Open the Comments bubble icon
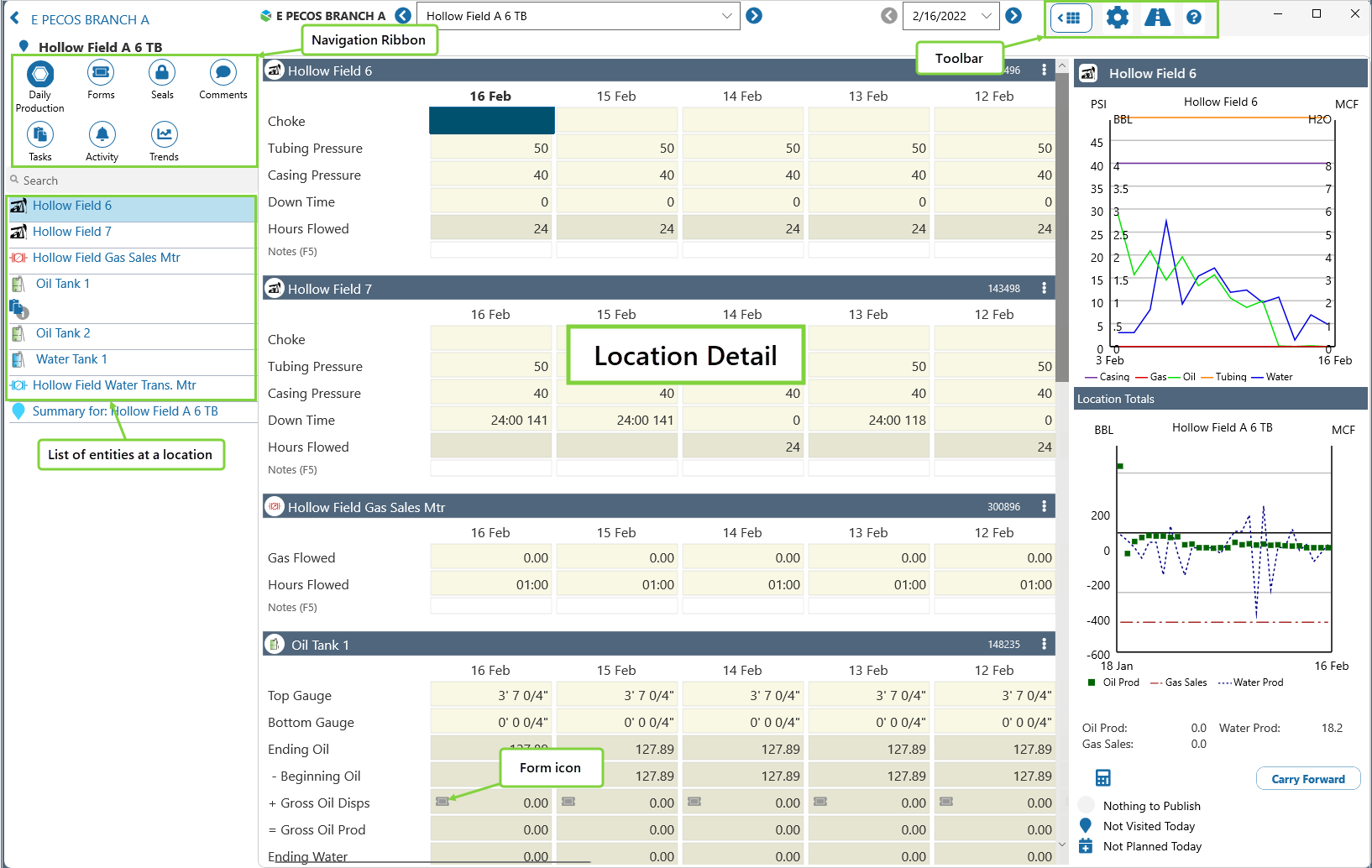The width and height of the screenshot is (1372, 868). coord(223,74)
